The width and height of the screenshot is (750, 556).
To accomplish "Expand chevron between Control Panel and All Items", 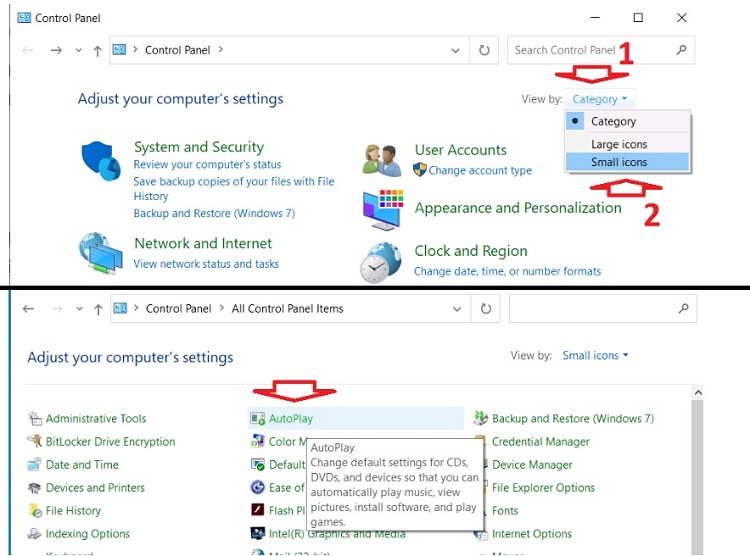I will (221, 308).
